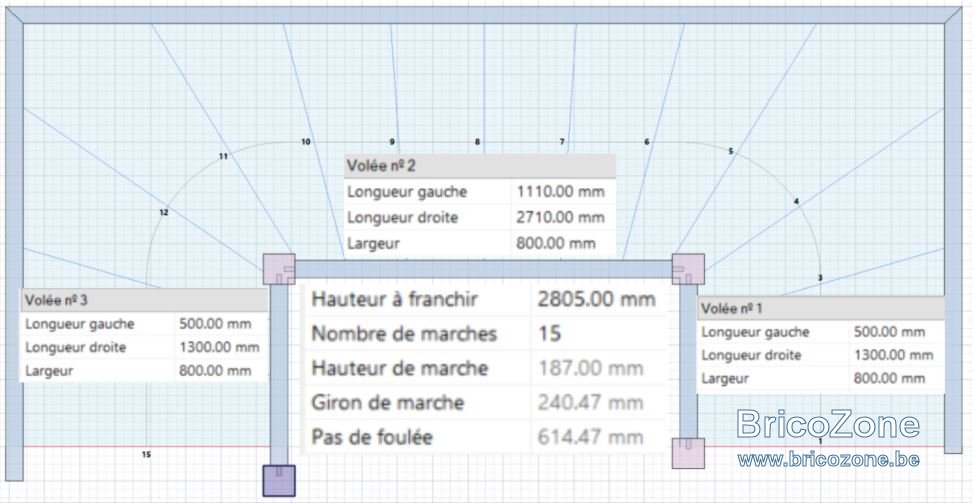This screenshot has width=973, height=503.
Task: Select step number 5 on curve
Action: point(730,151)
